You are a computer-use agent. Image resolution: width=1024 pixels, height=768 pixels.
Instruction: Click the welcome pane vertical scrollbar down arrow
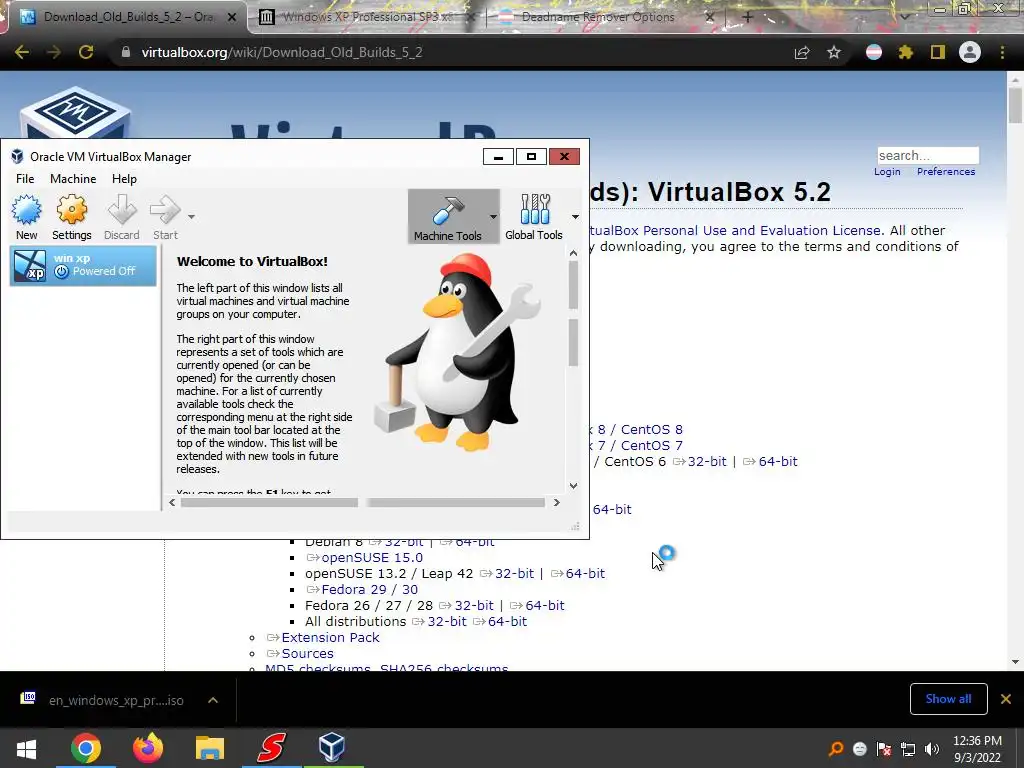pos(573,485)
